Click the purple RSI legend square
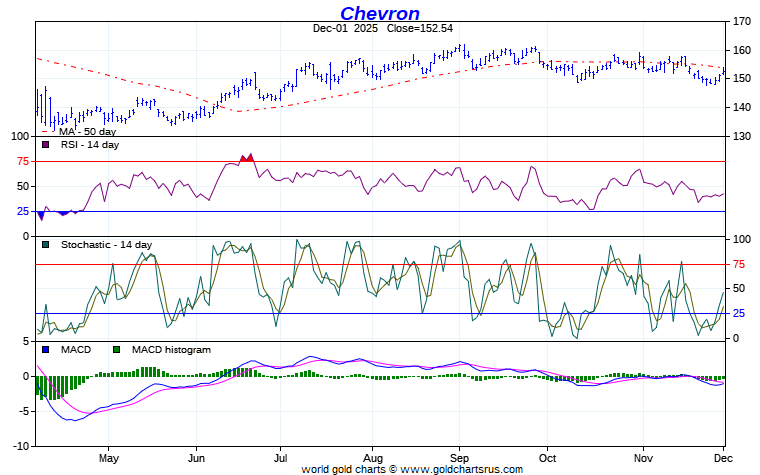 [45, 145]
